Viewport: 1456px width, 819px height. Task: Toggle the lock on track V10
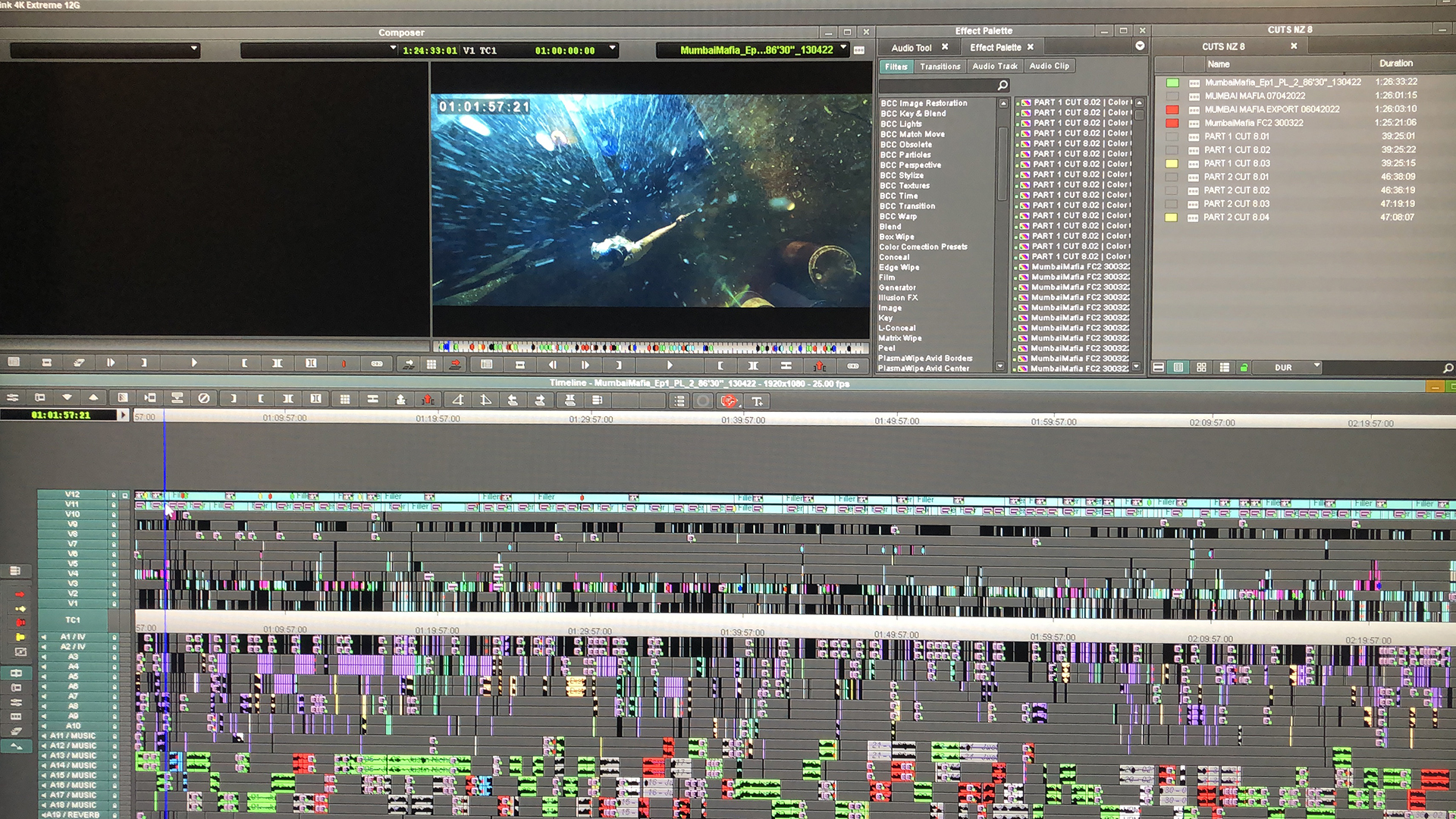click(x=114, y=514)
